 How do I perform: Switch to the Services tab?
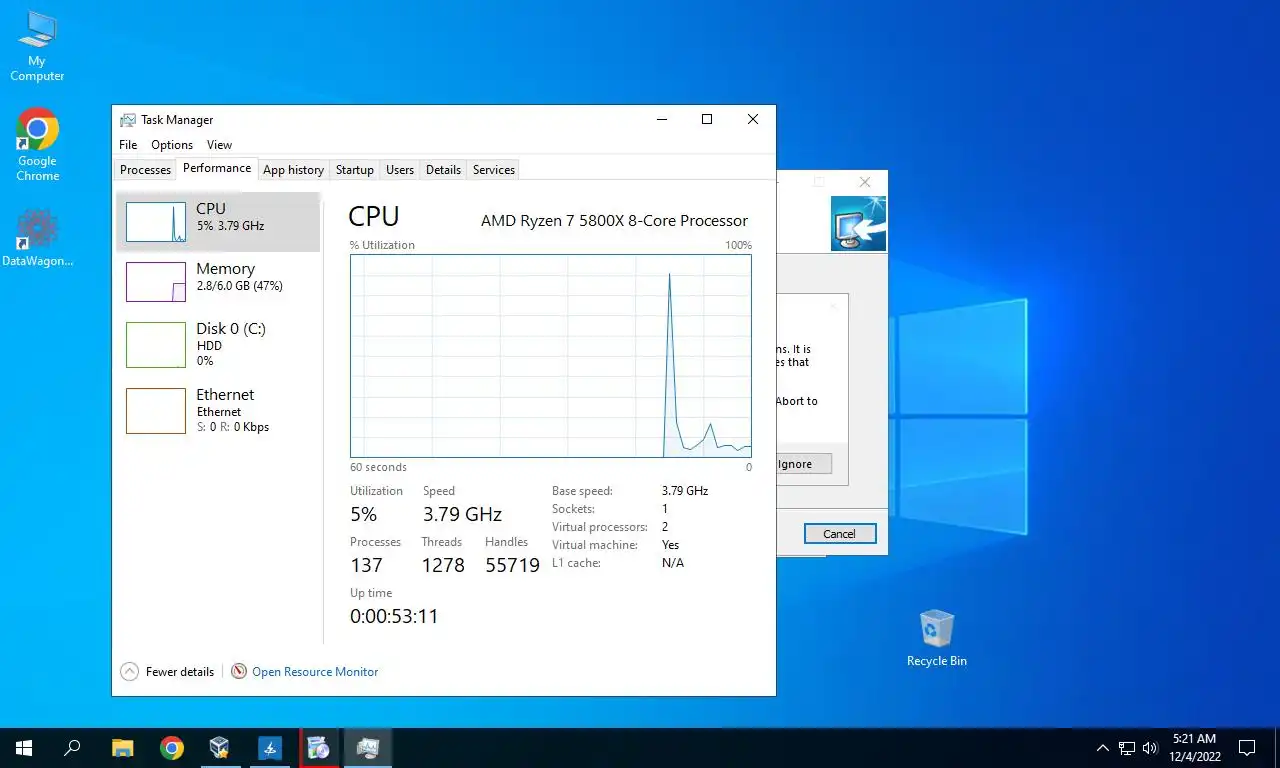[x=493, y=170]
